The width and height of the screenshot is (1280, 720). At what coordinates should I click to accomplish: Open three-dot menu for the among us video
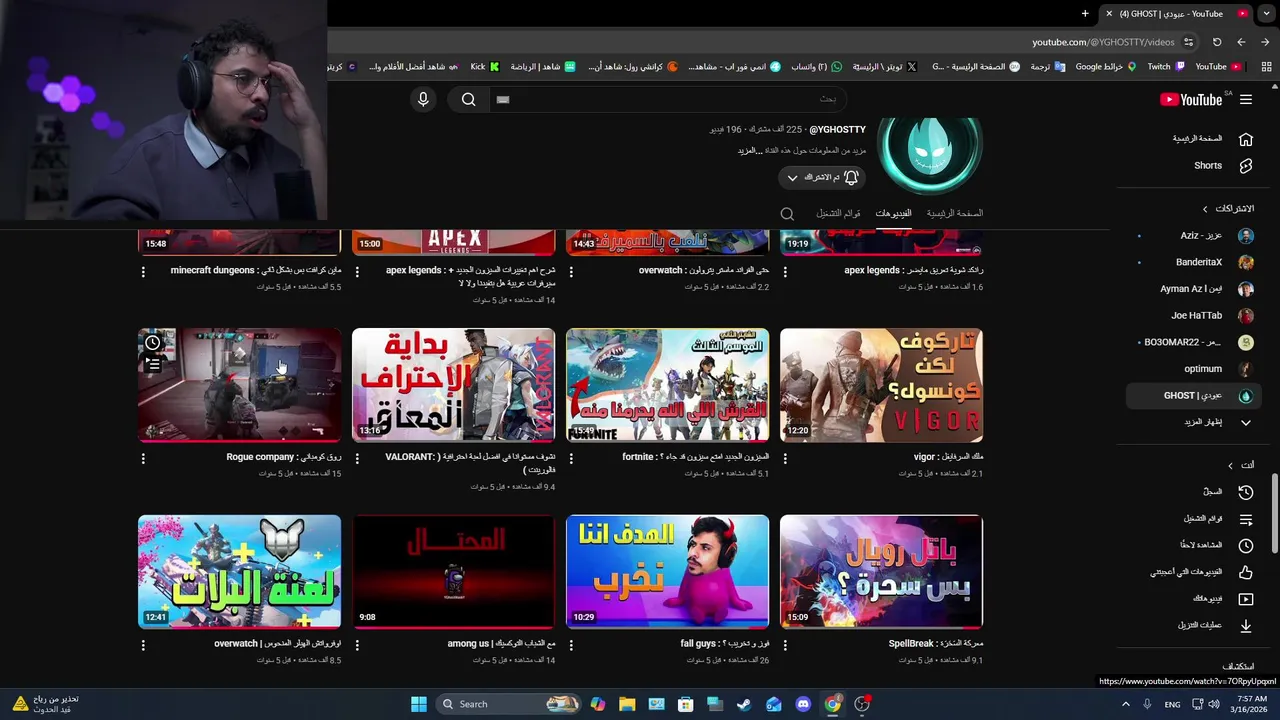(x=357, y=645)
